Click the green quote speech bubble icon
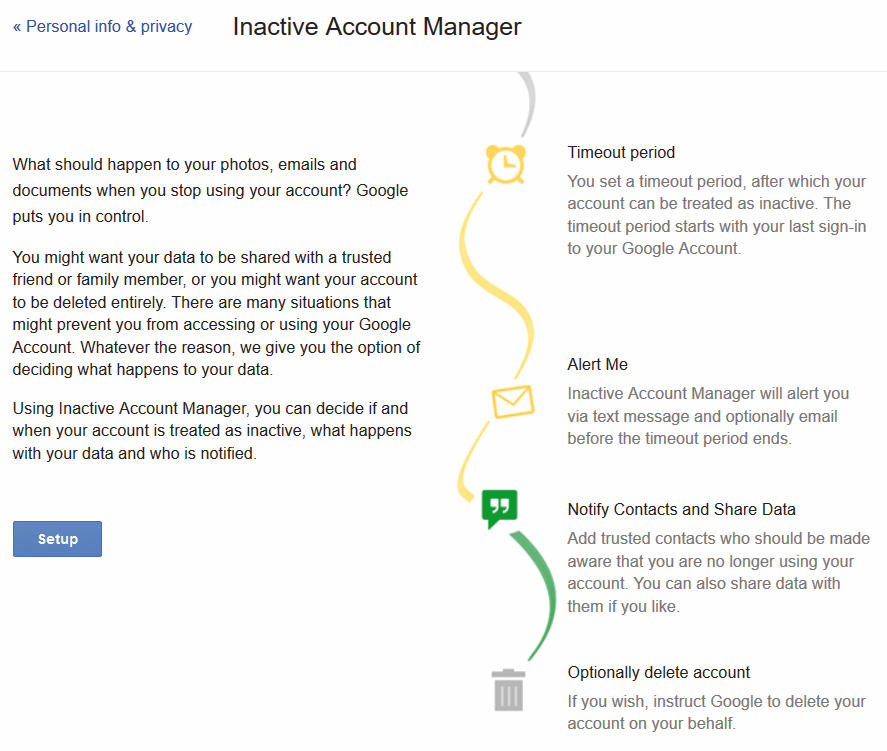The height and width of the screenshot is (751, 887). click(x=500, y=508)
